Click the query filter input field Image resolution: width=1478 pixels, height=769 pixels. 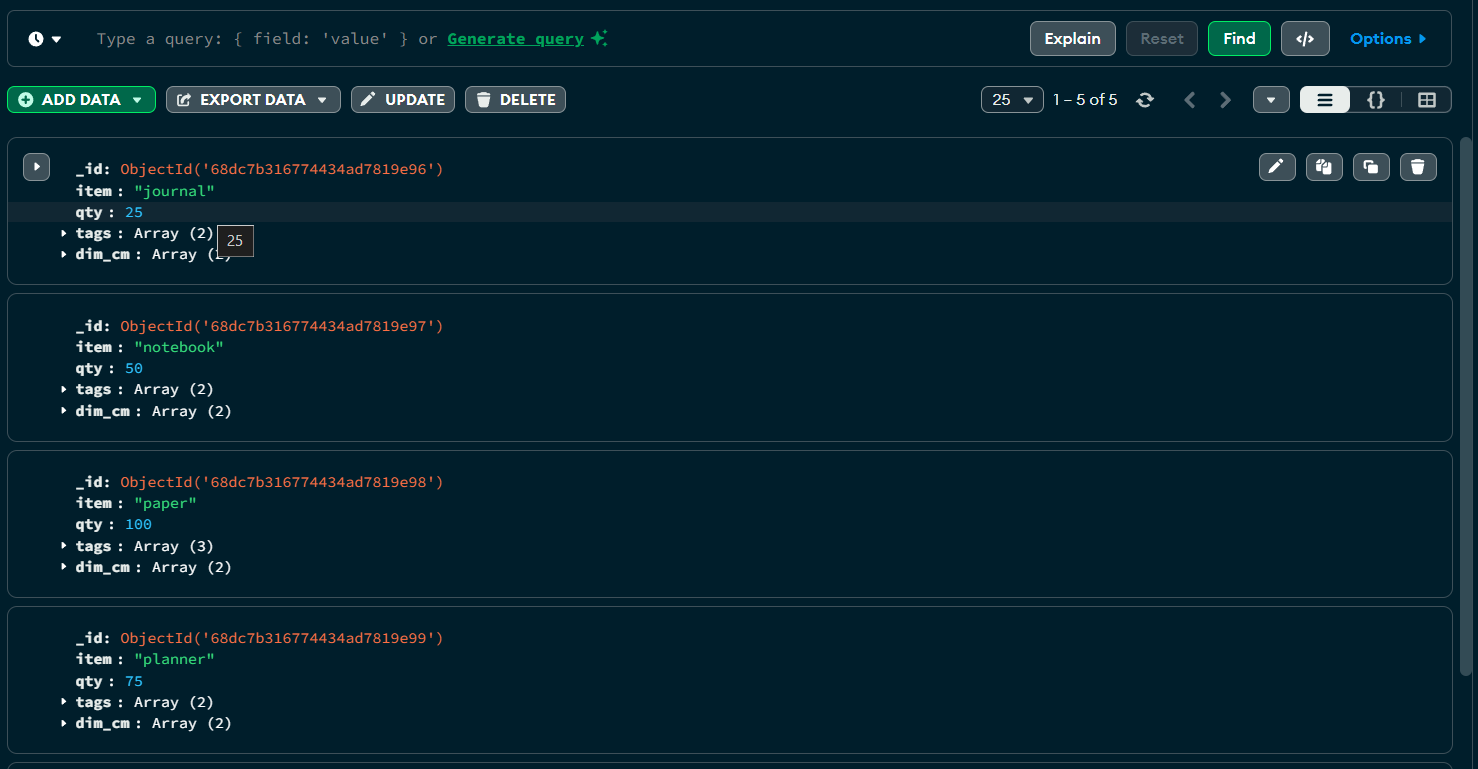250,39
